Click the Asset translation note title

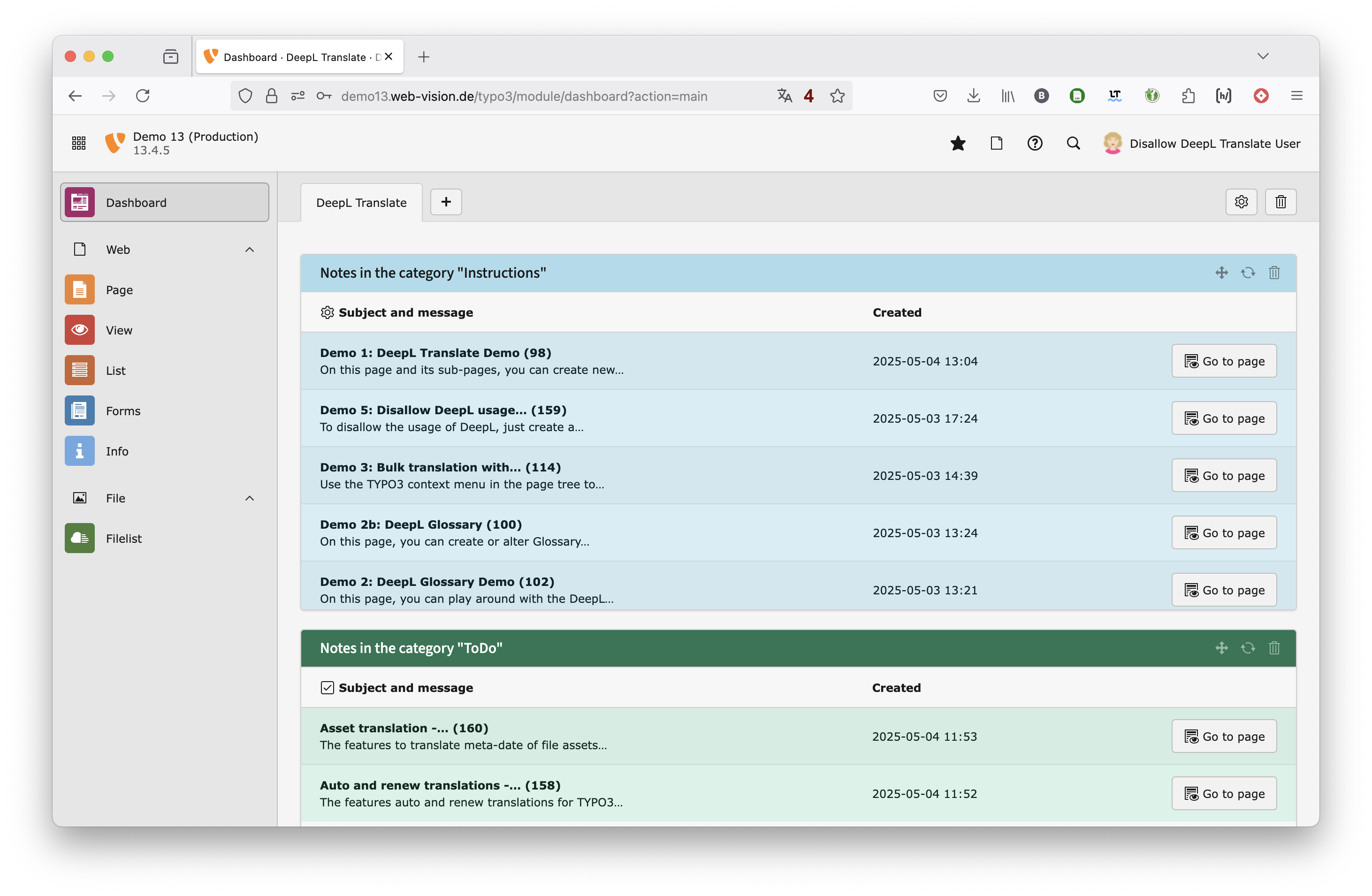tap(404, 728)
